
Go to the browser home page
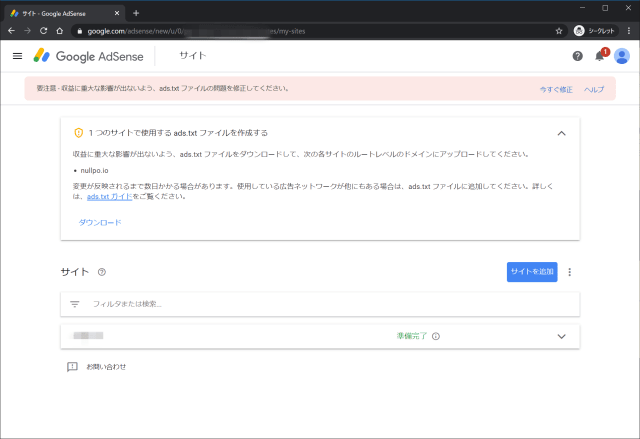point(60,31)
